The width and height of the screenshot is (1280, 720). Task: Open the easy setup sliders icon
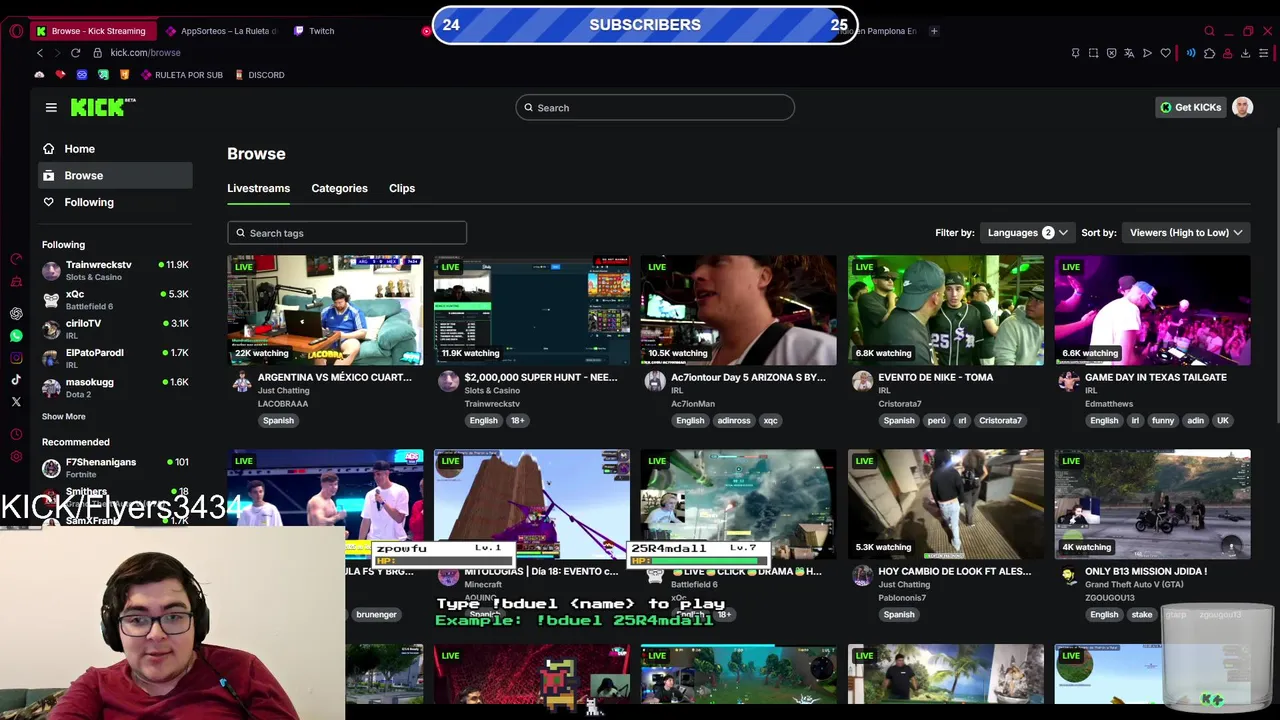click(x=1263, y=53)
